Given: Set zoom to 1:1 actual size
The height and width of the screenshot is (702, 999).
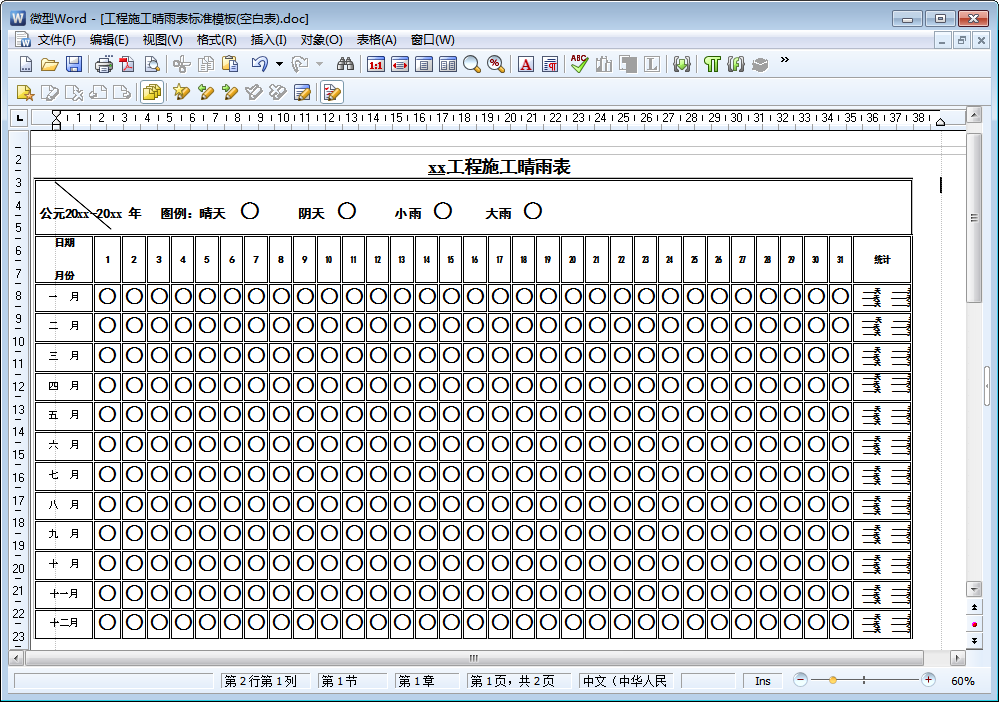Looking at the screenshot, I should 376,64.
